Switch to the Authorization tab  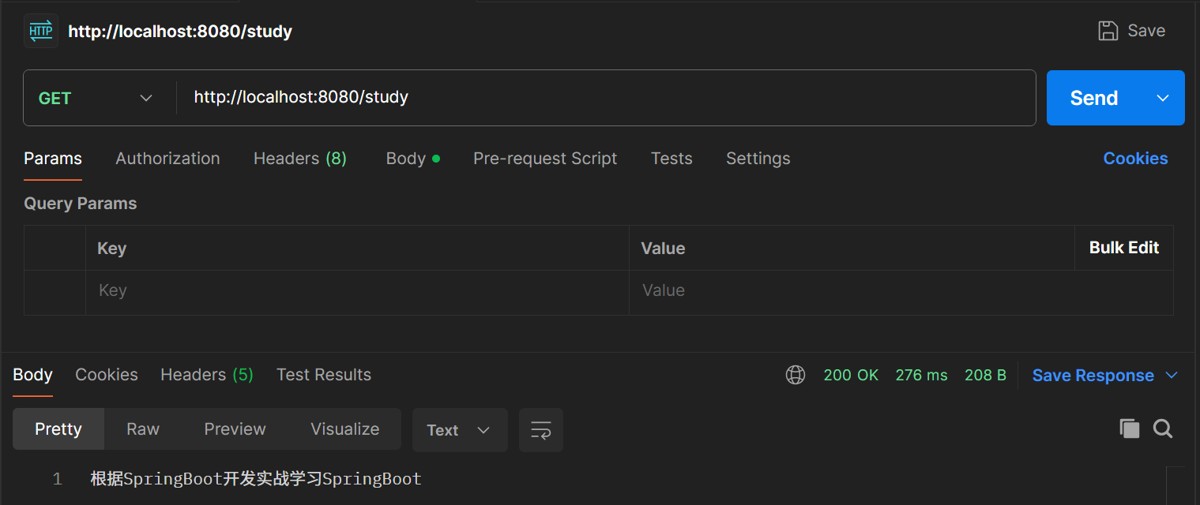167,158
